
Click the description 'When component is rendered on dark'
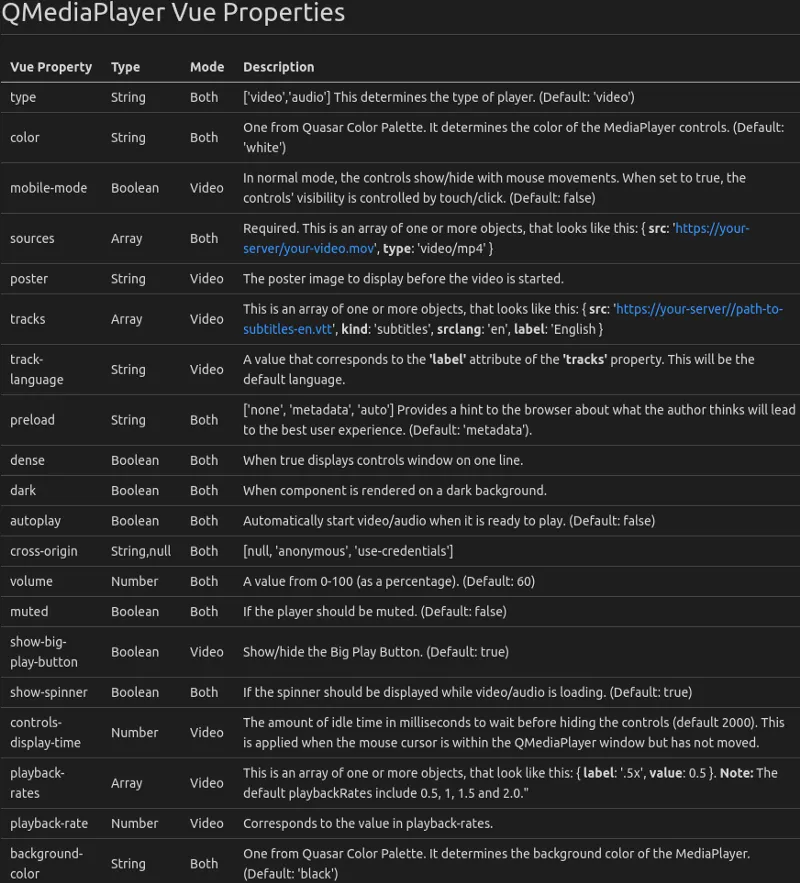tap(395, 490)
